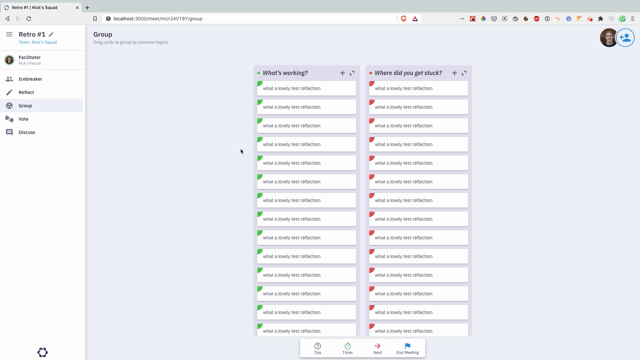Click the Group page heading
This screenshot has height=360, width=640.
(102, 35)
